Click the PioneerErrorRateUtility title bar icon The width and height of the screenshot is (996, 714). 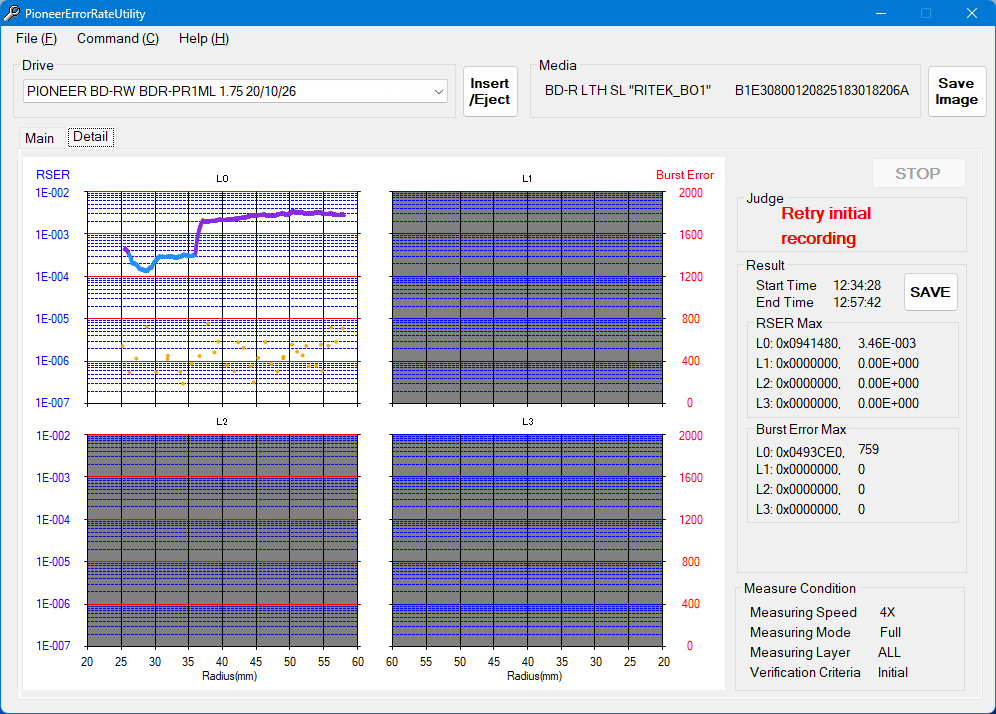point(11,13)
